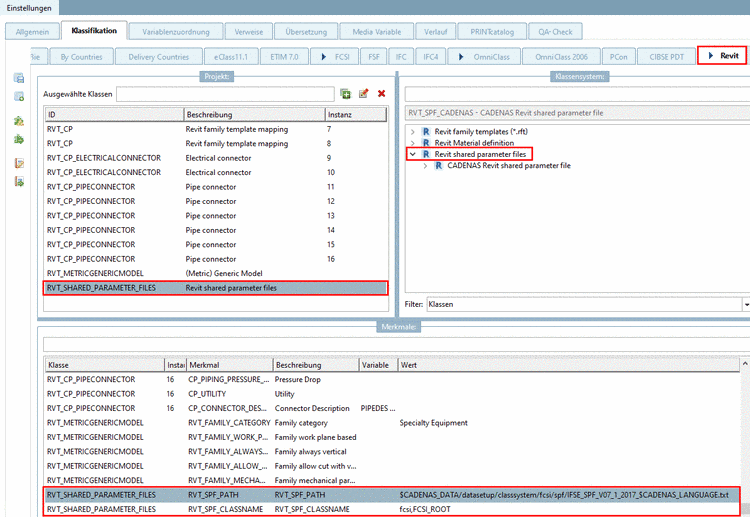Click the filter field above the Merkmale table
750x517 pixels.
(x=396, y=344)
